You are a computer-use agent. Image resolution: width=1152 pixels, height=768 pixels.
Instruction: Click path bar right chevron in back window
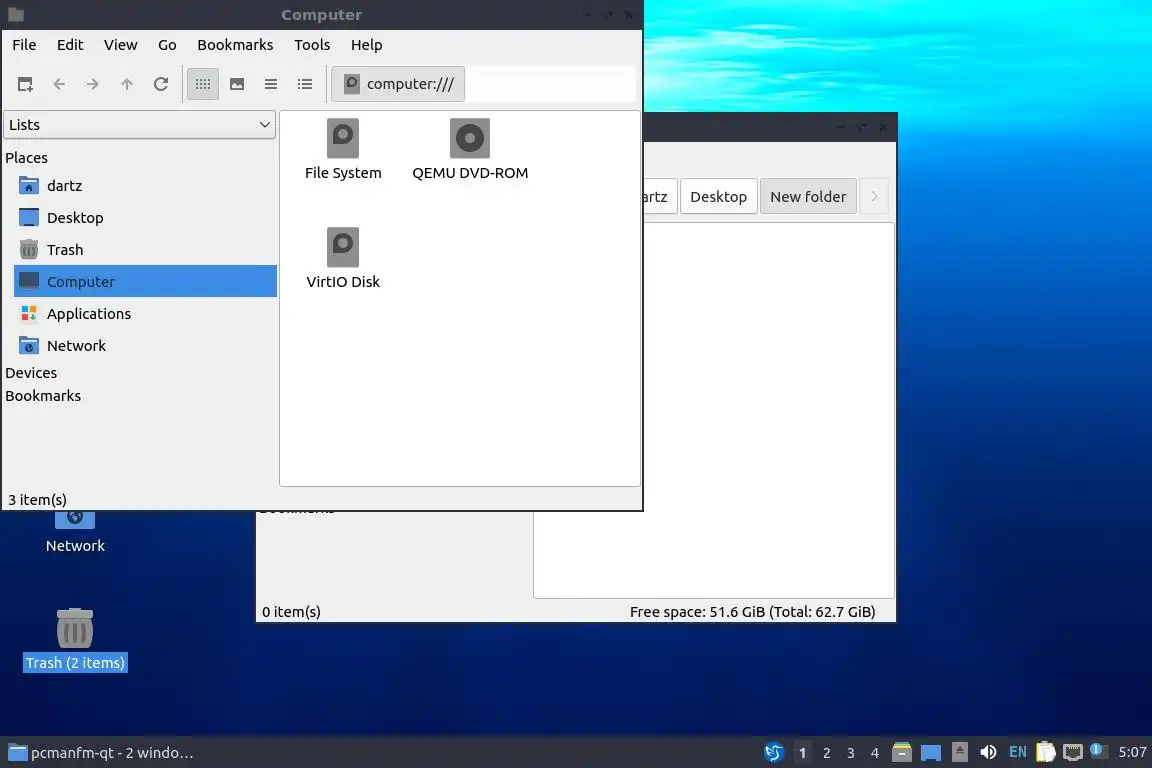[x=874, y=196]
